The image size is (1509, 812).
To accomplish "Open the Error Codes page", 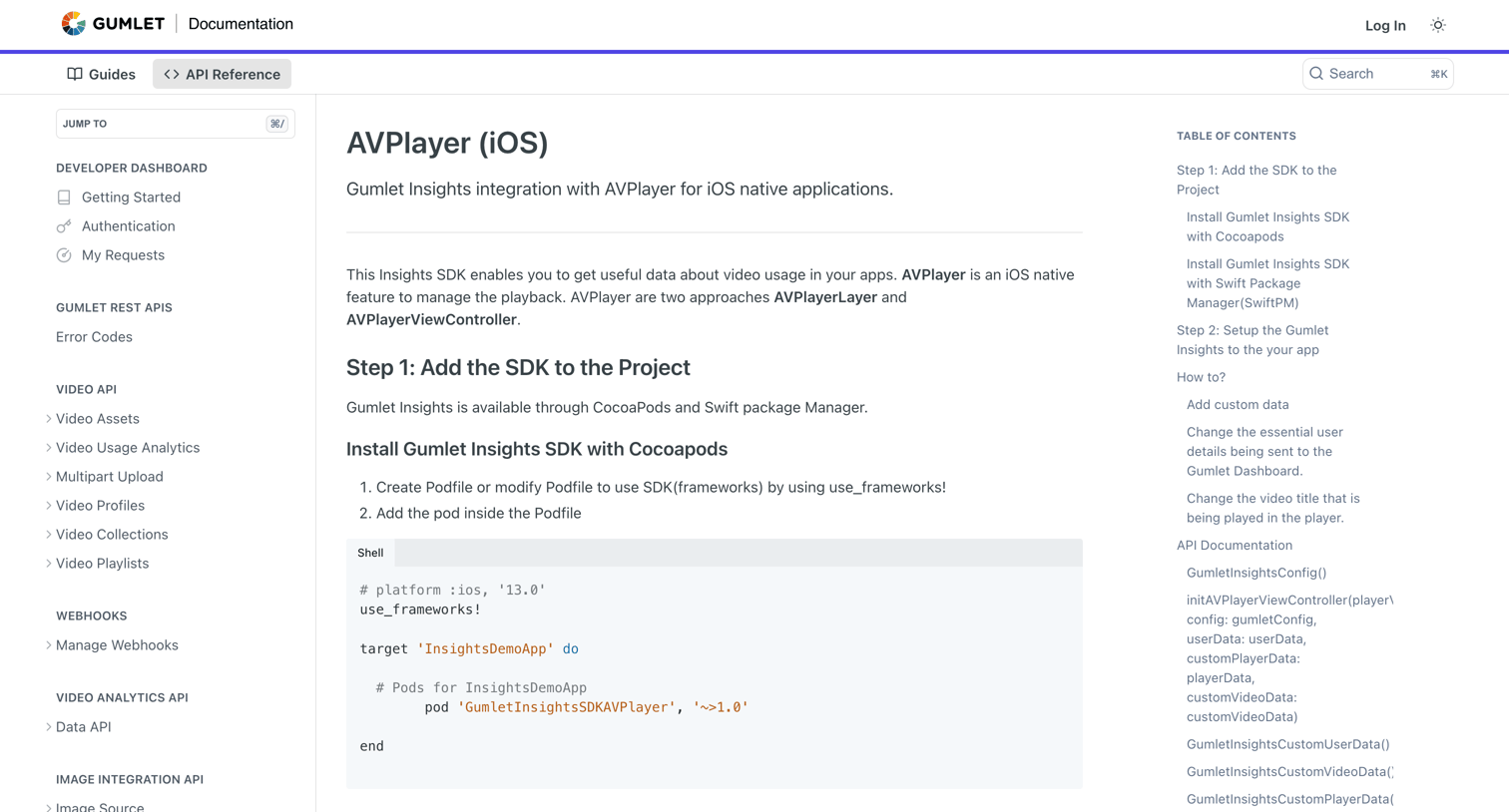I will pos(94,337).
